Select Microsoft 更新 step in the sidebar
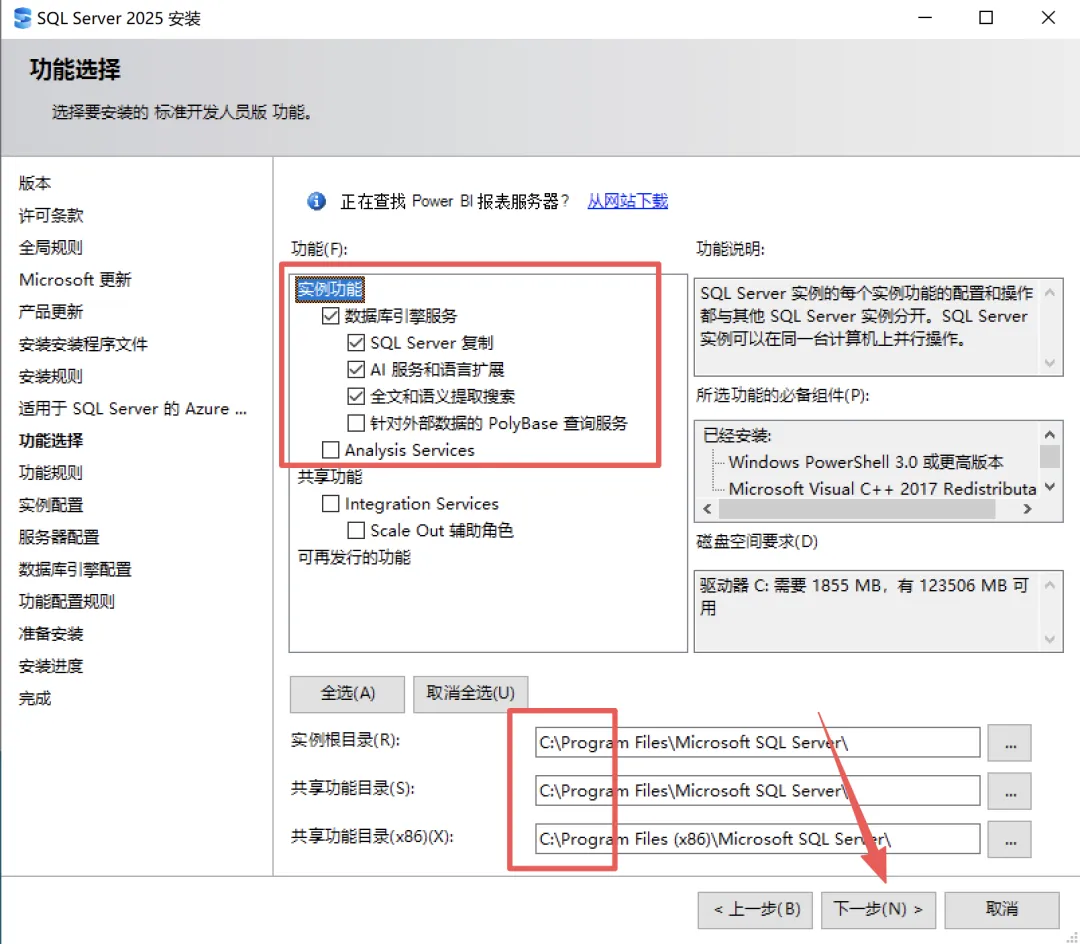 [75, 280]
